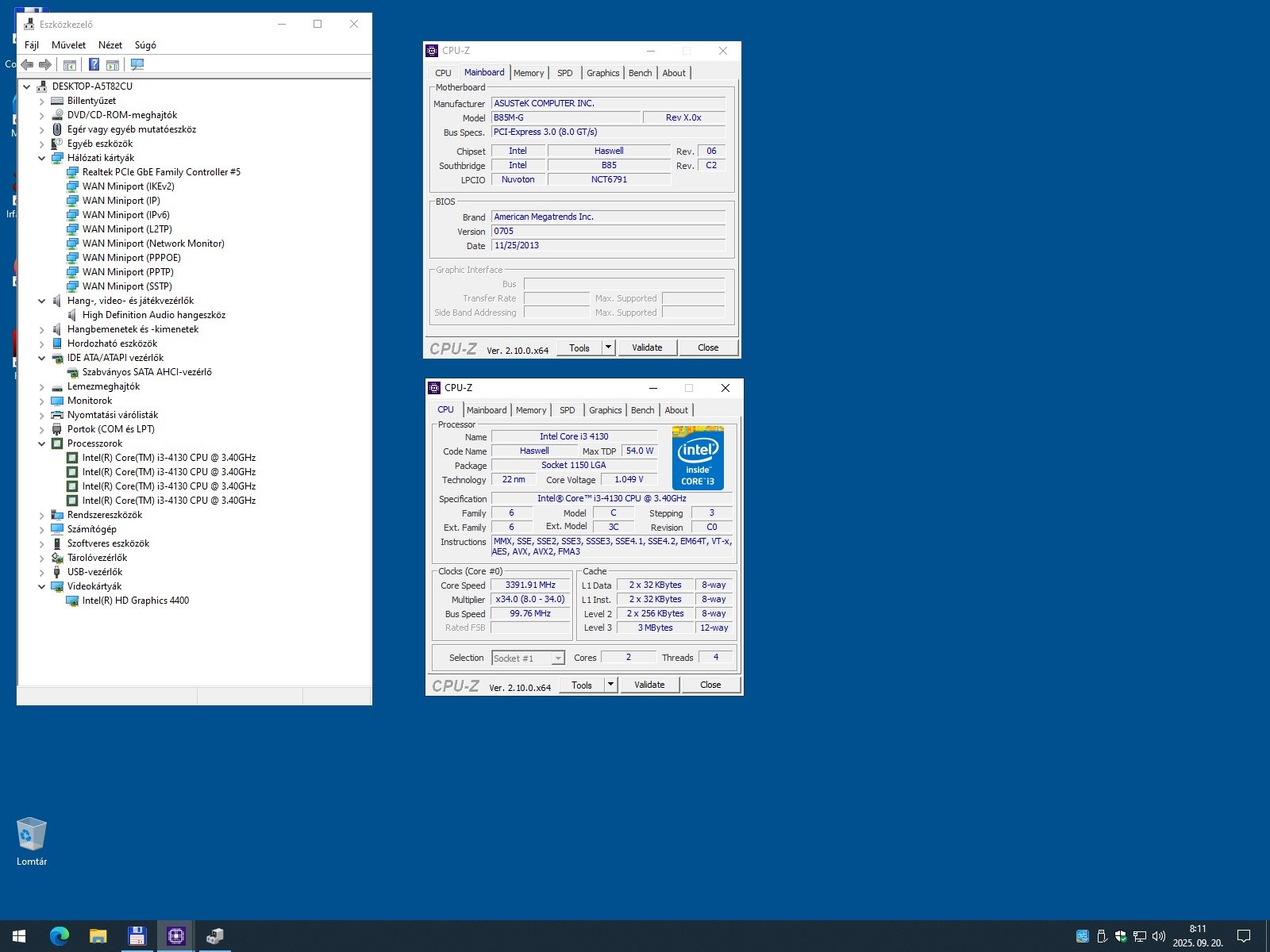Image resolution: width=1270 pixels, height=952 pixels.
Task: Select the Intel HD Graphics 4400 device
Action: 135,601
